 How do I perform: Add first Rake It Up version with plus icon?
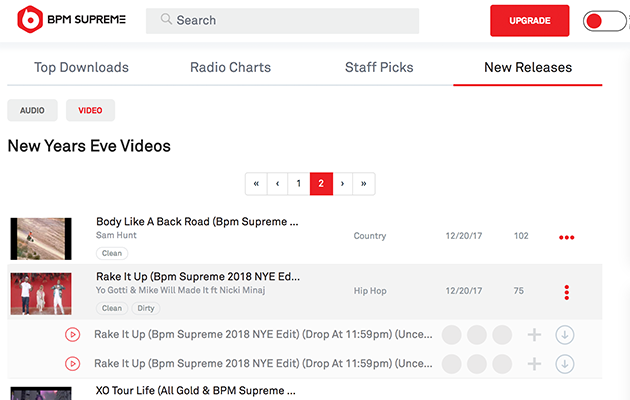click(x=534, y=336)
